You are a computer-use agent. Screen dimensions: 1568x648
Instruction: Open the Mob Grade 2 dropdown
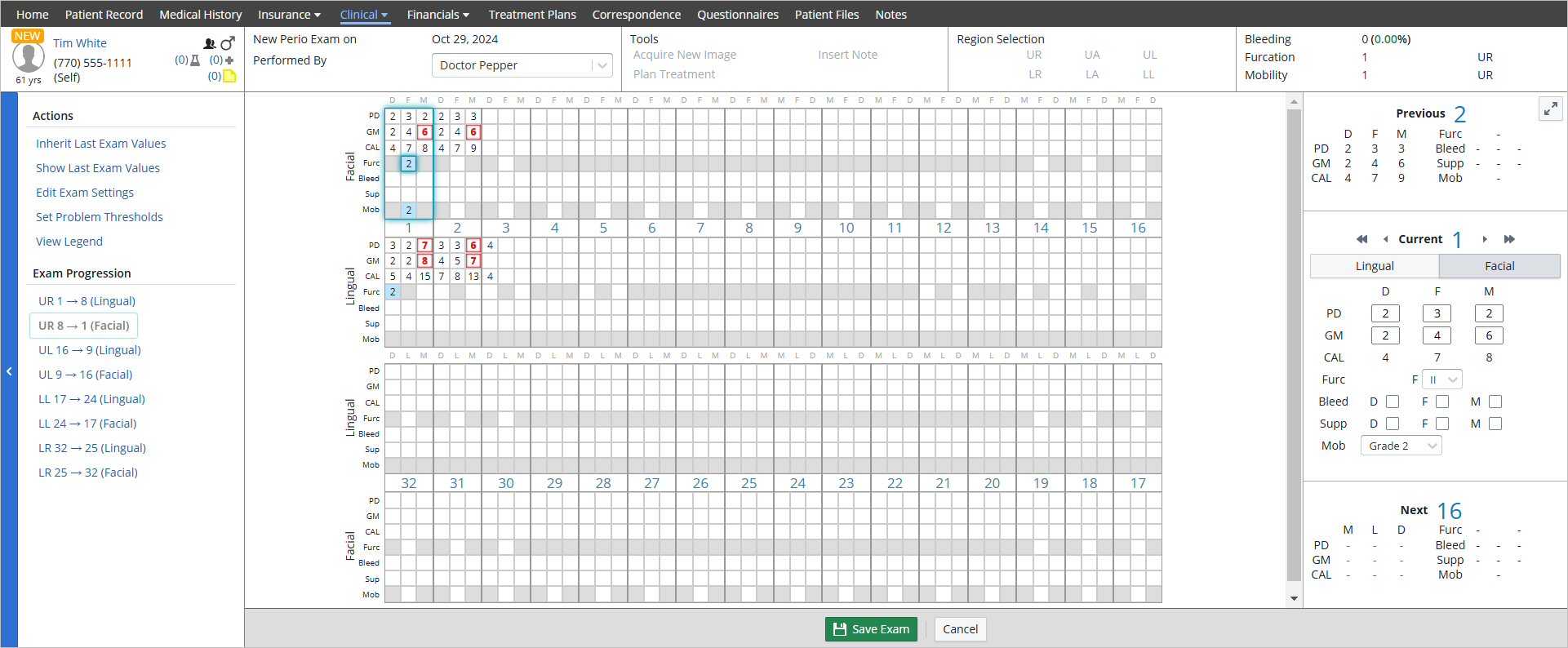(x=1401, y=446)
